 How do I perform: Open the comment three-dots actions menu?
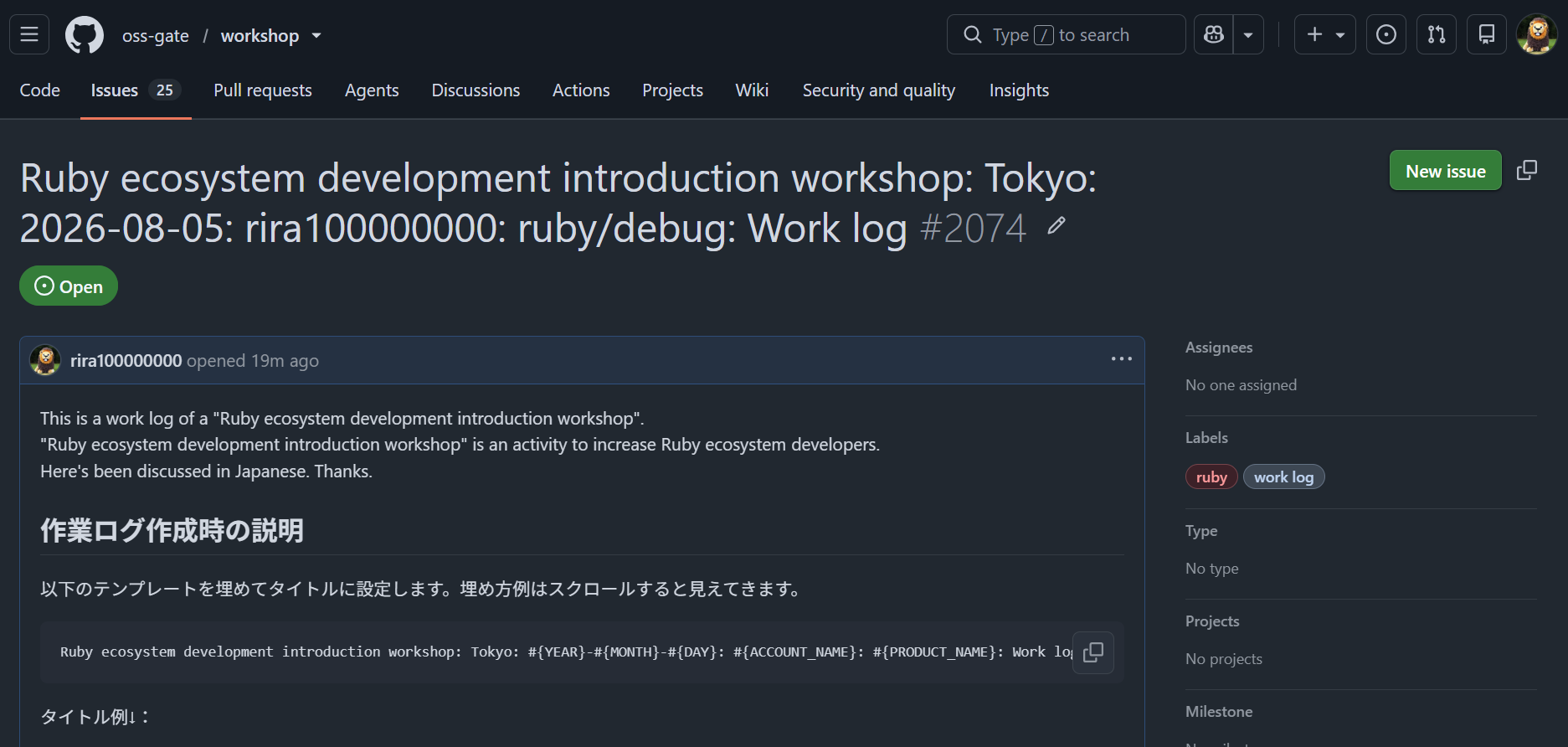pyautogui.click(x=1122, y=359)
